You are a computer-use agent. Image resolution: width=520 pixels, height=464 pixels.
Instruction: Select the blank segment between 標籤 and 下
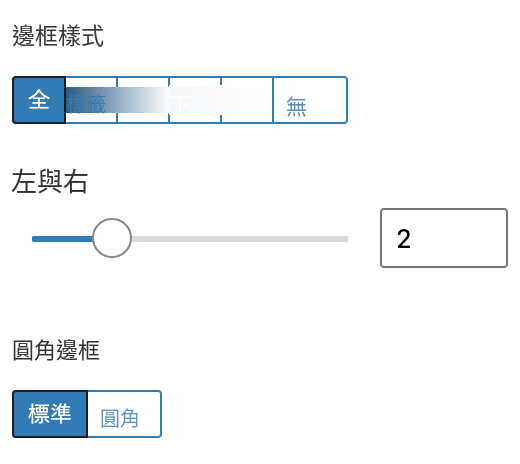[143, 100]
